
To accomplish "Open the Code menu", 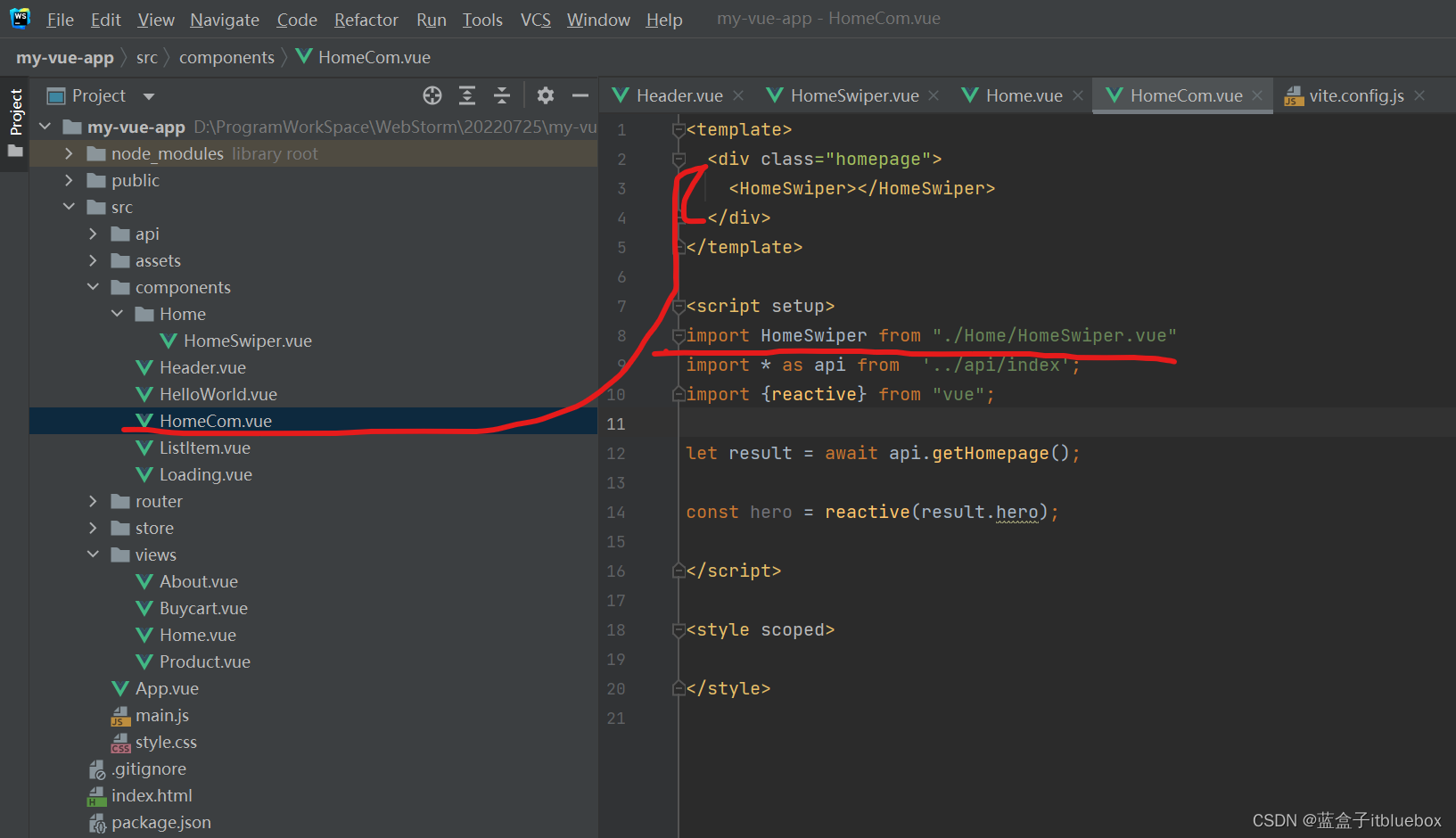I will 297,20.
